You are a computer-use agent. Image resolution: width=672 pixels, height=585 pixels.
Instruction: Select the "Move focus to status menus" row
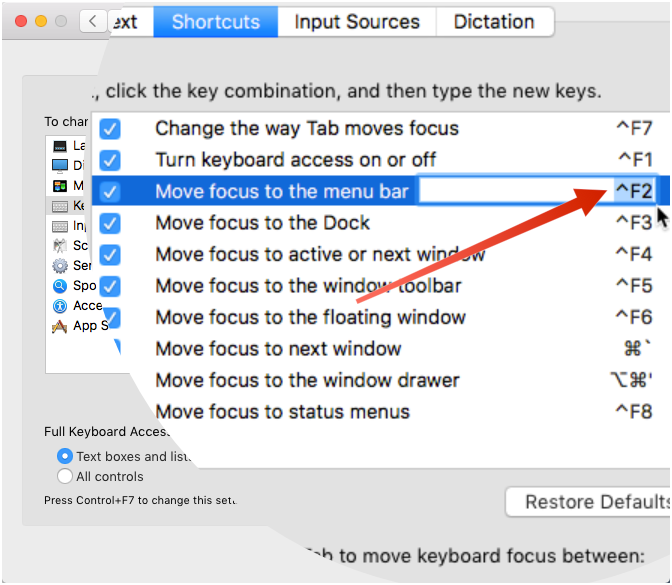[x=283, y=411]
